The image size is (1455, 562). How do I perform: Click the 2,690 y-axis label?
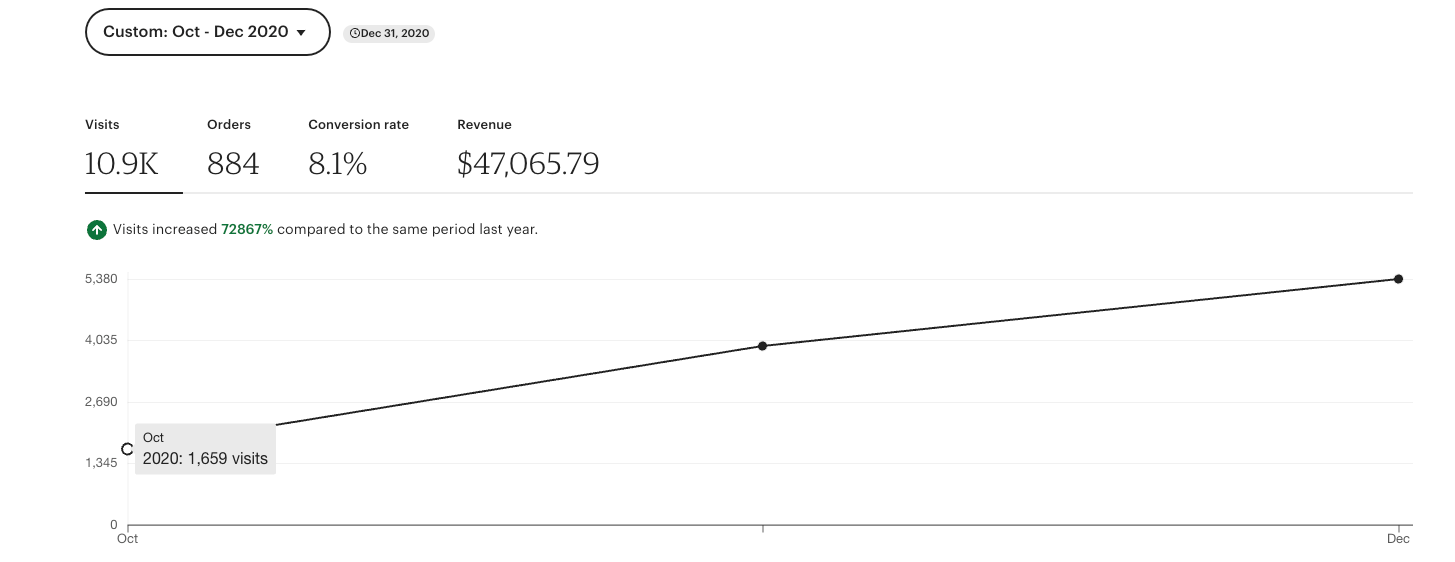(100, 402)
